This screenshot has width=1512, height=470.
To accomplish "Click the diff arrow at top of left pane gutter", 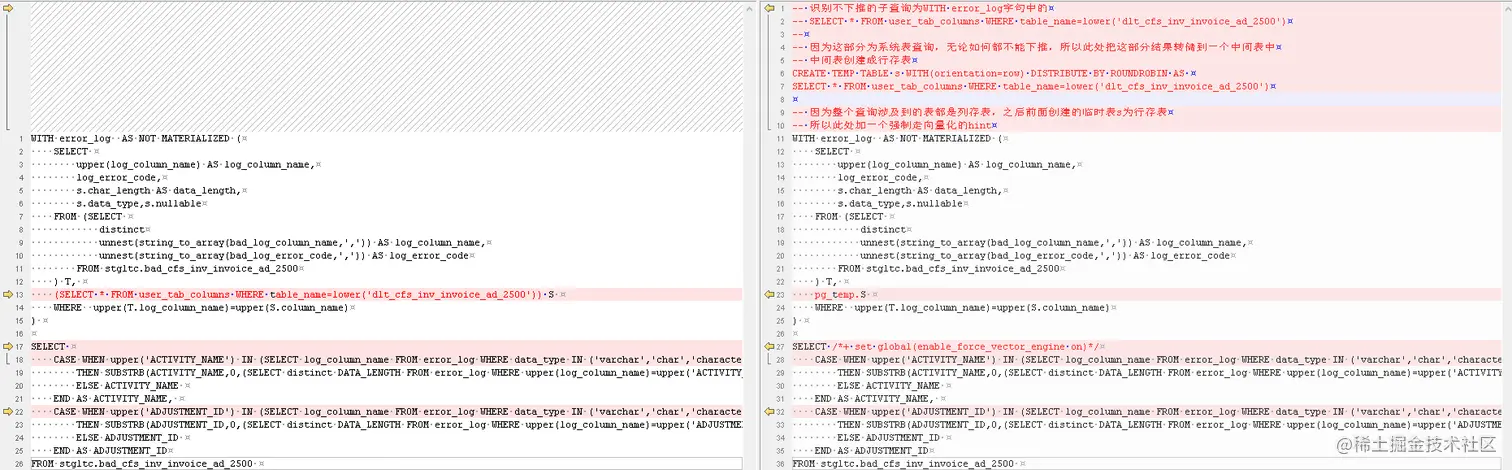I will pyautogui.click(x=9, y=8).
